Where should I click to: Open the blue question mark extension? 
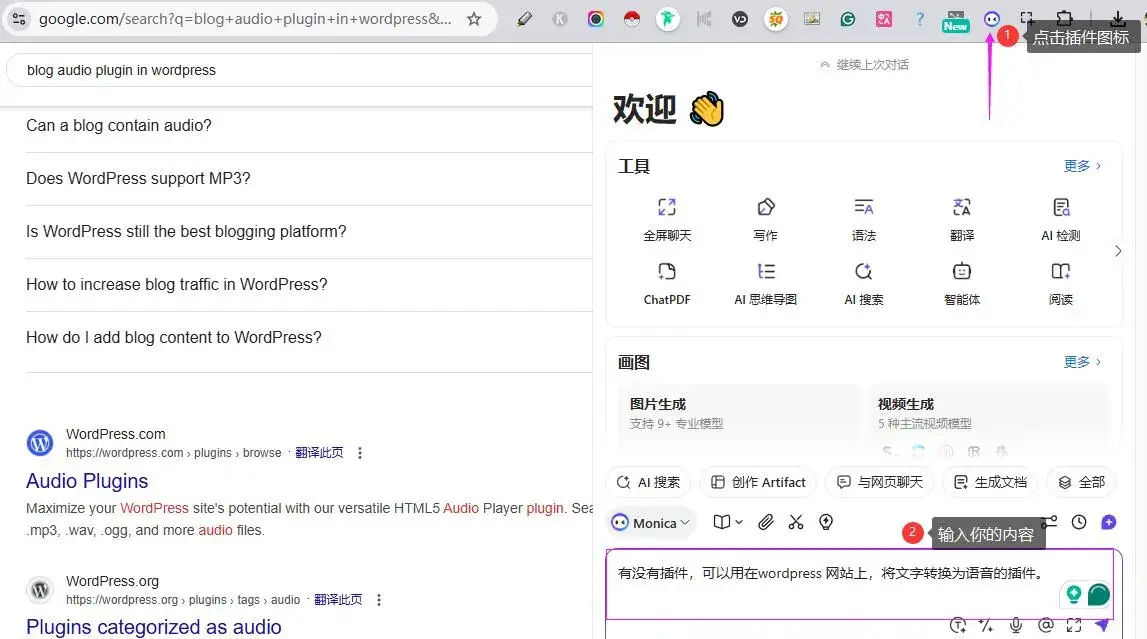coord(920,19)
